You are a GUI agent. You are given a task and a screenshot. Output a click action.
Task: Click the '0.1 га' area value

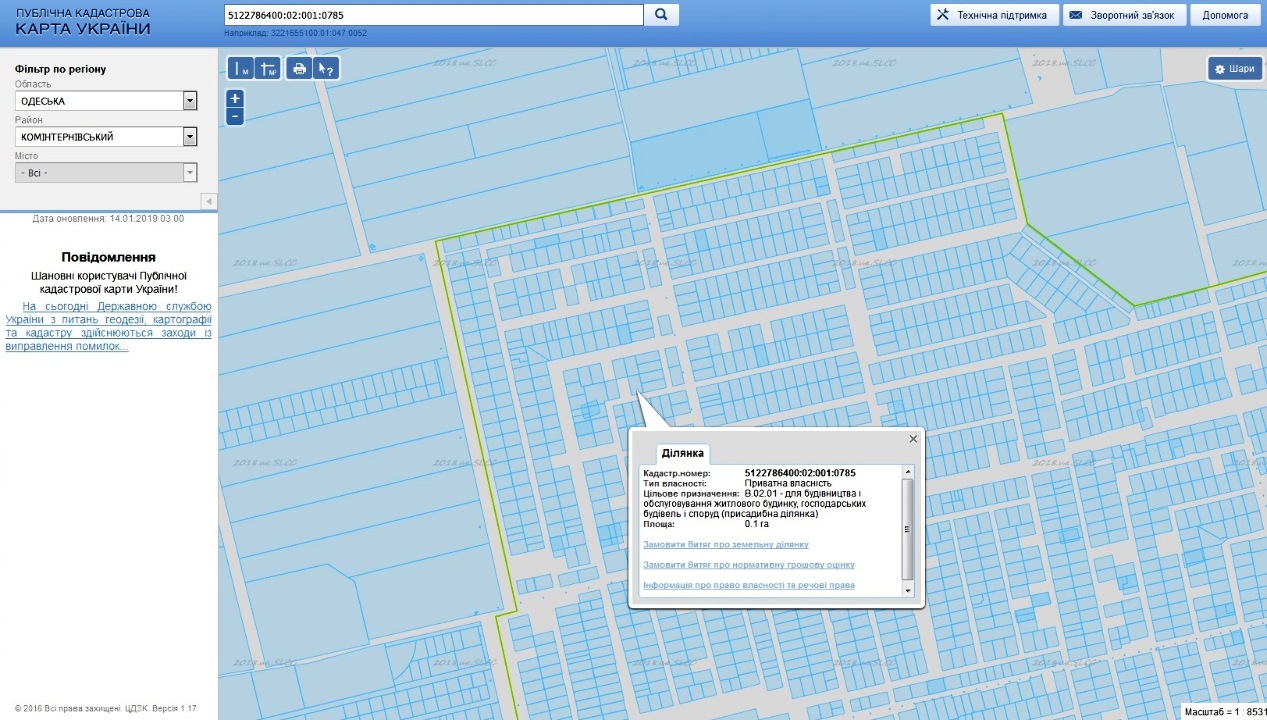(759, 524)
